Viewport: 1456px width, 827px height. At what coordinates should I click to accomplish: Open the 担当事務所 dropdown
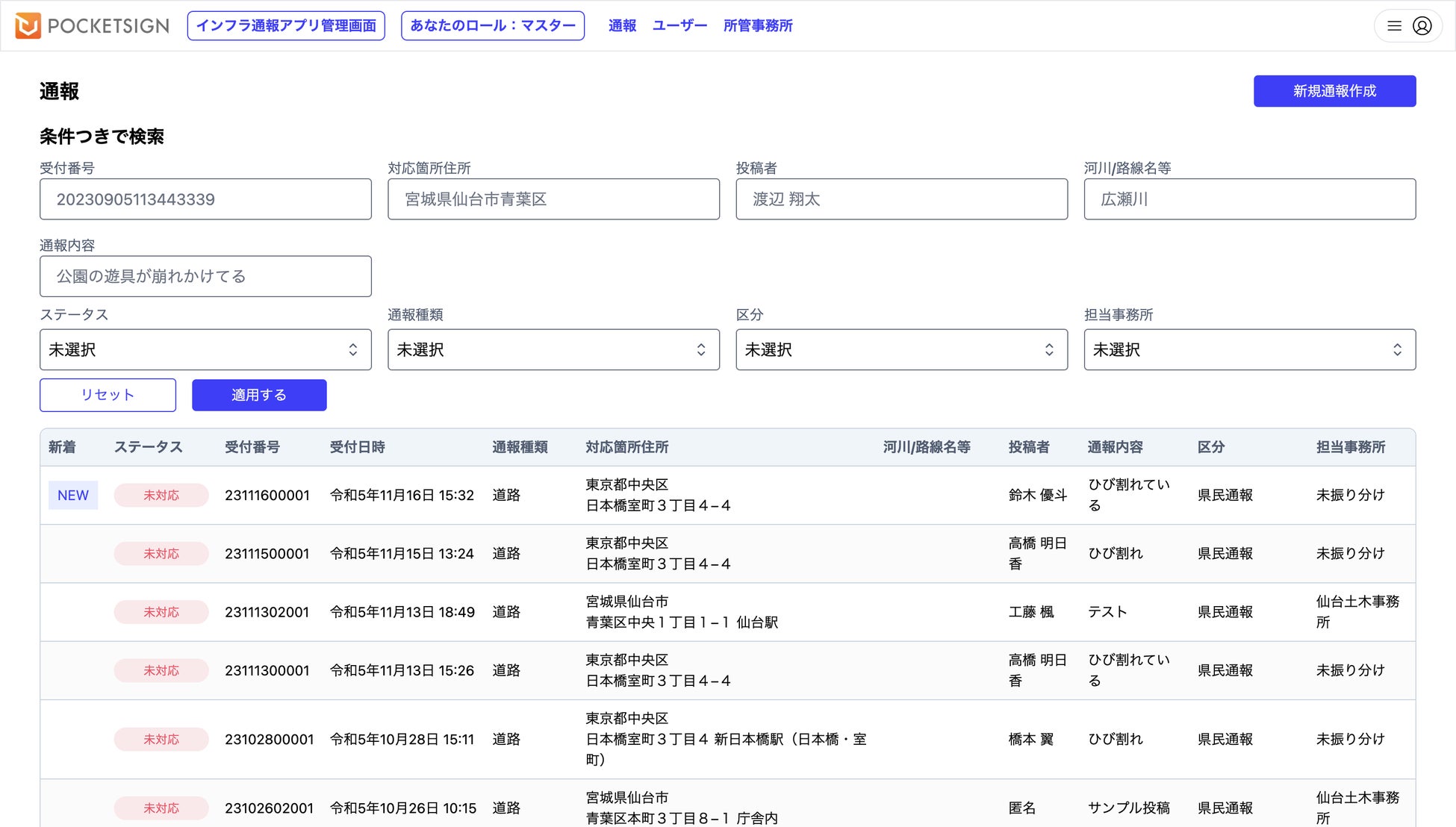point(1249,350)
